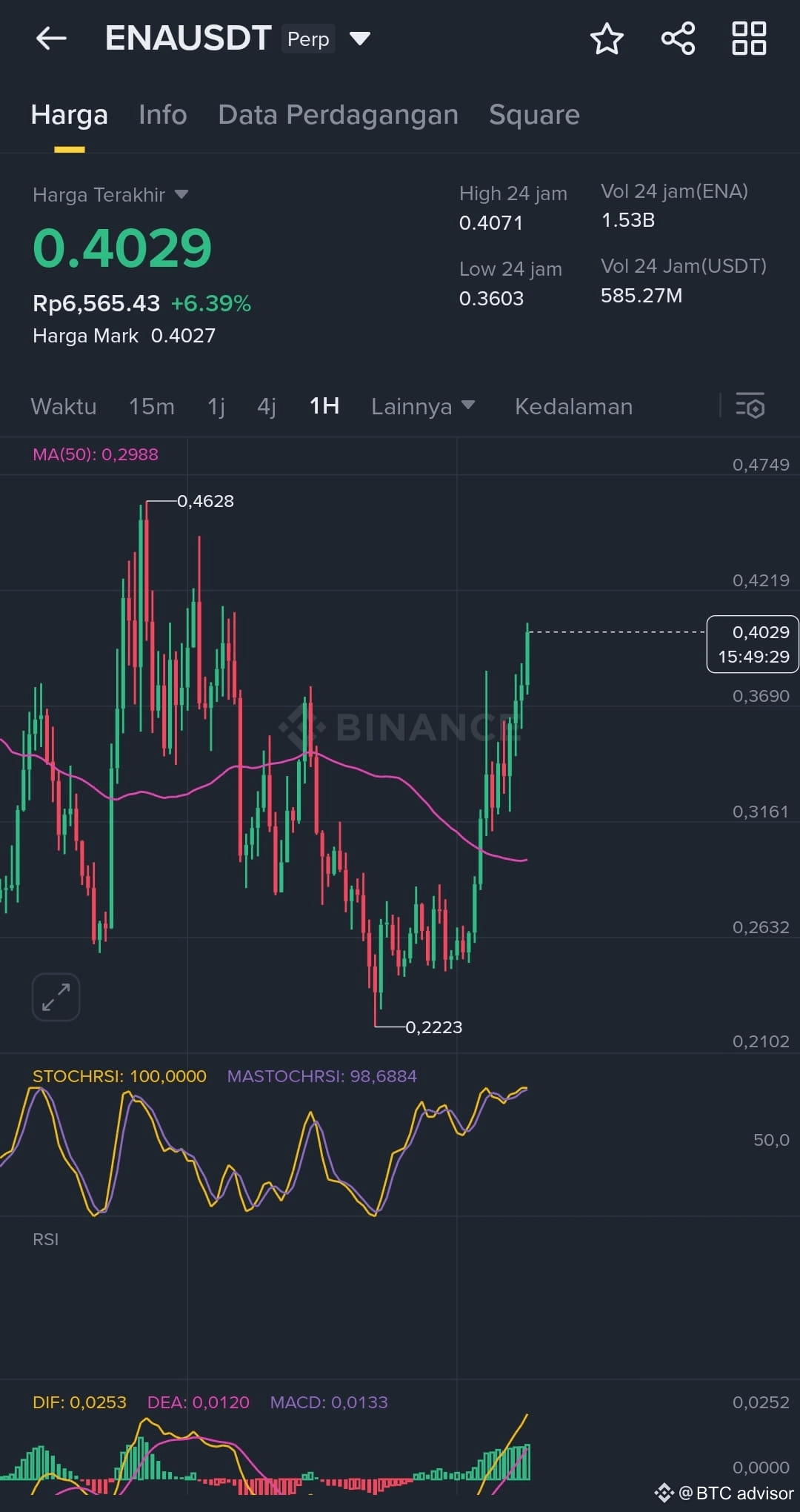This screenshot has width=800, height=1512.
Task: Select the 1H timeframe
Action: click(324, 406)
